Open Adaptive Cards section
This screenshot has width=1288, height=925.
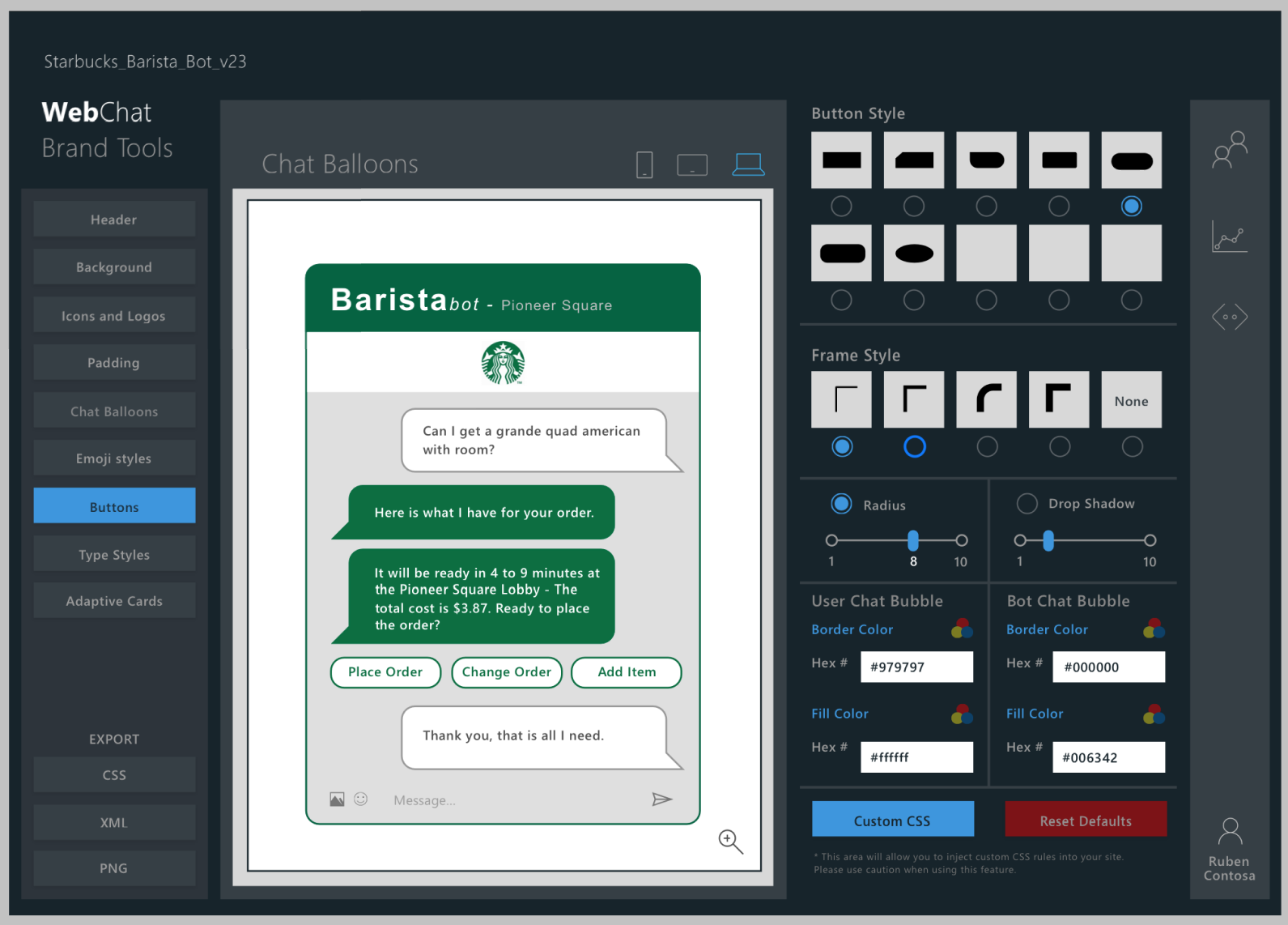pyautogui.click(x=114, y=601)
